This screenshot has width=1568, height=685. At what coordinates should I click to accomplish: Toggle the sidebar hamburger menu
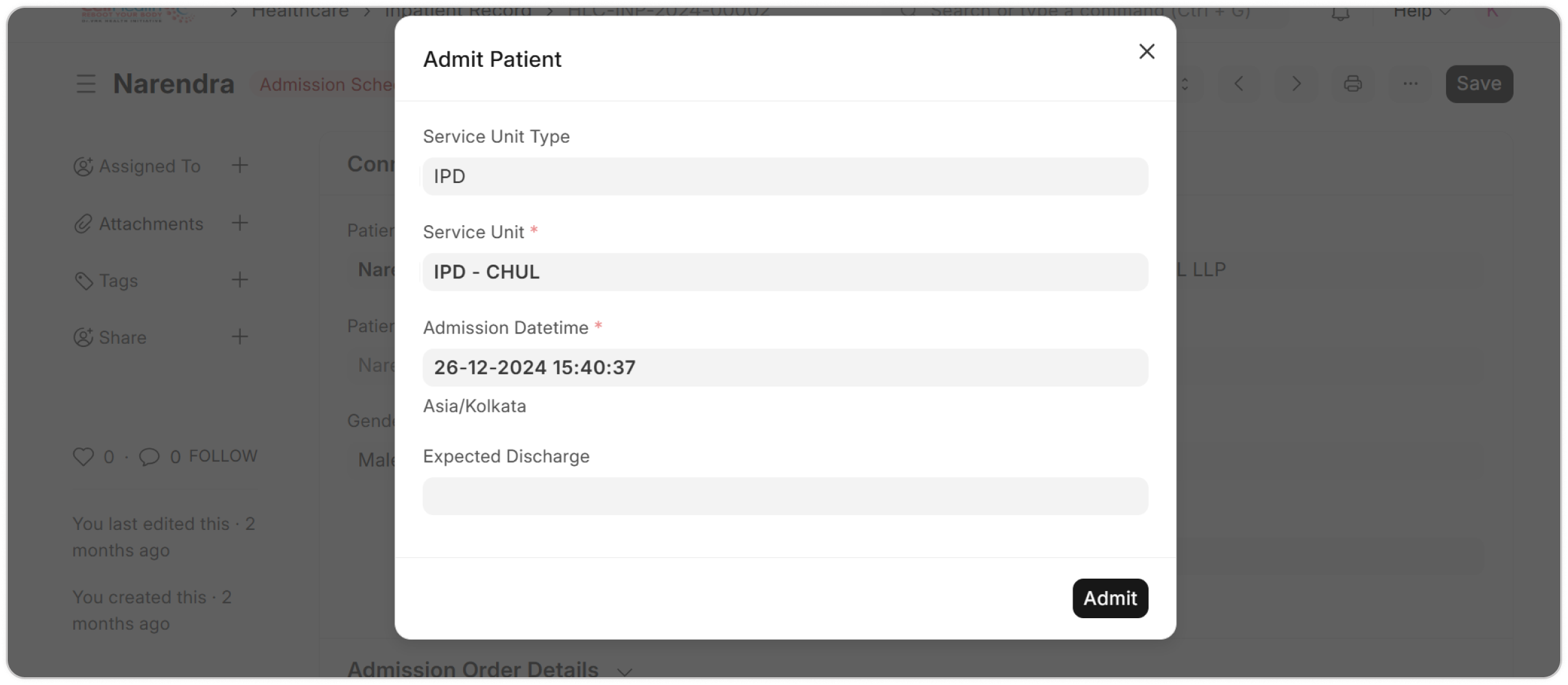pos(86,84)
